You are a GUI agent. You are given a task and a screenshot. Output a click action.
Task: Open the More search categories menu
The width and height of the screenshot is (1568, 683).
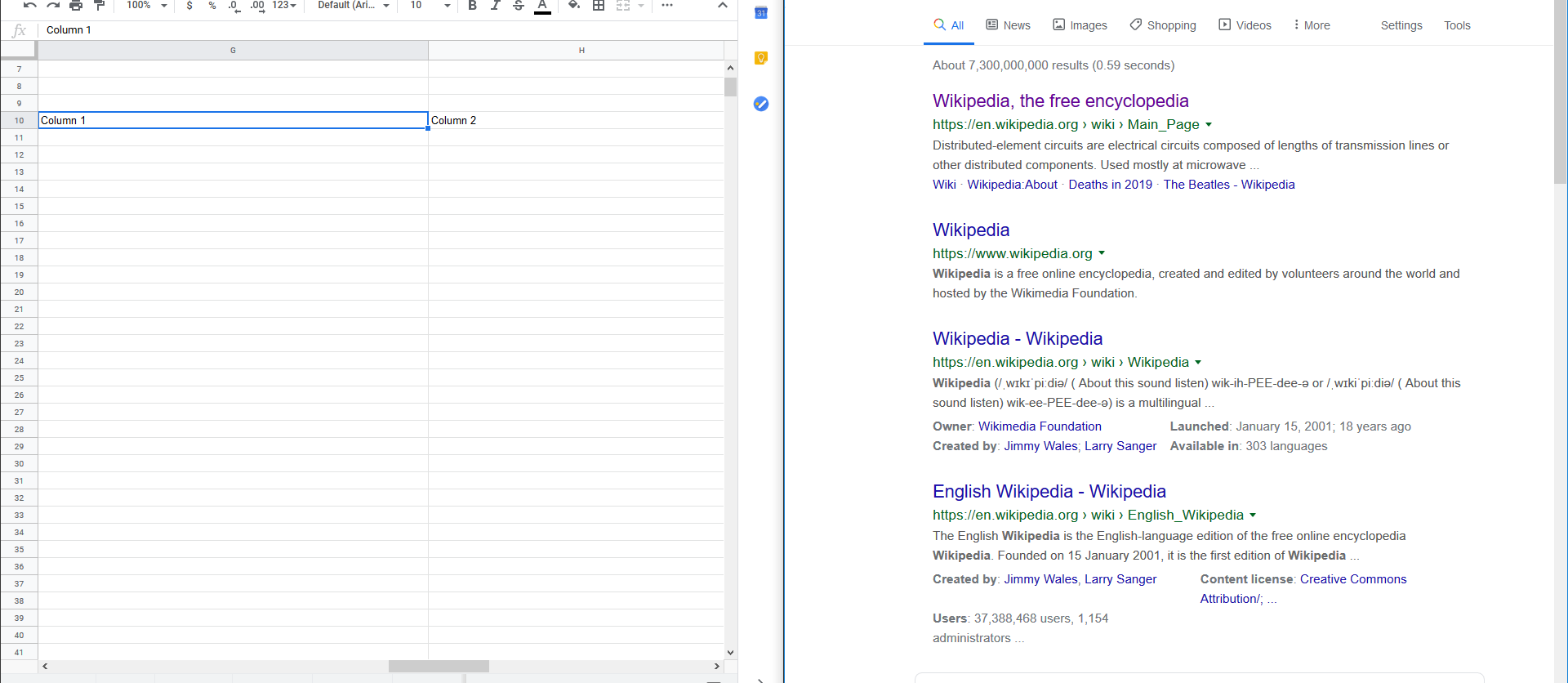(1312, 25)
